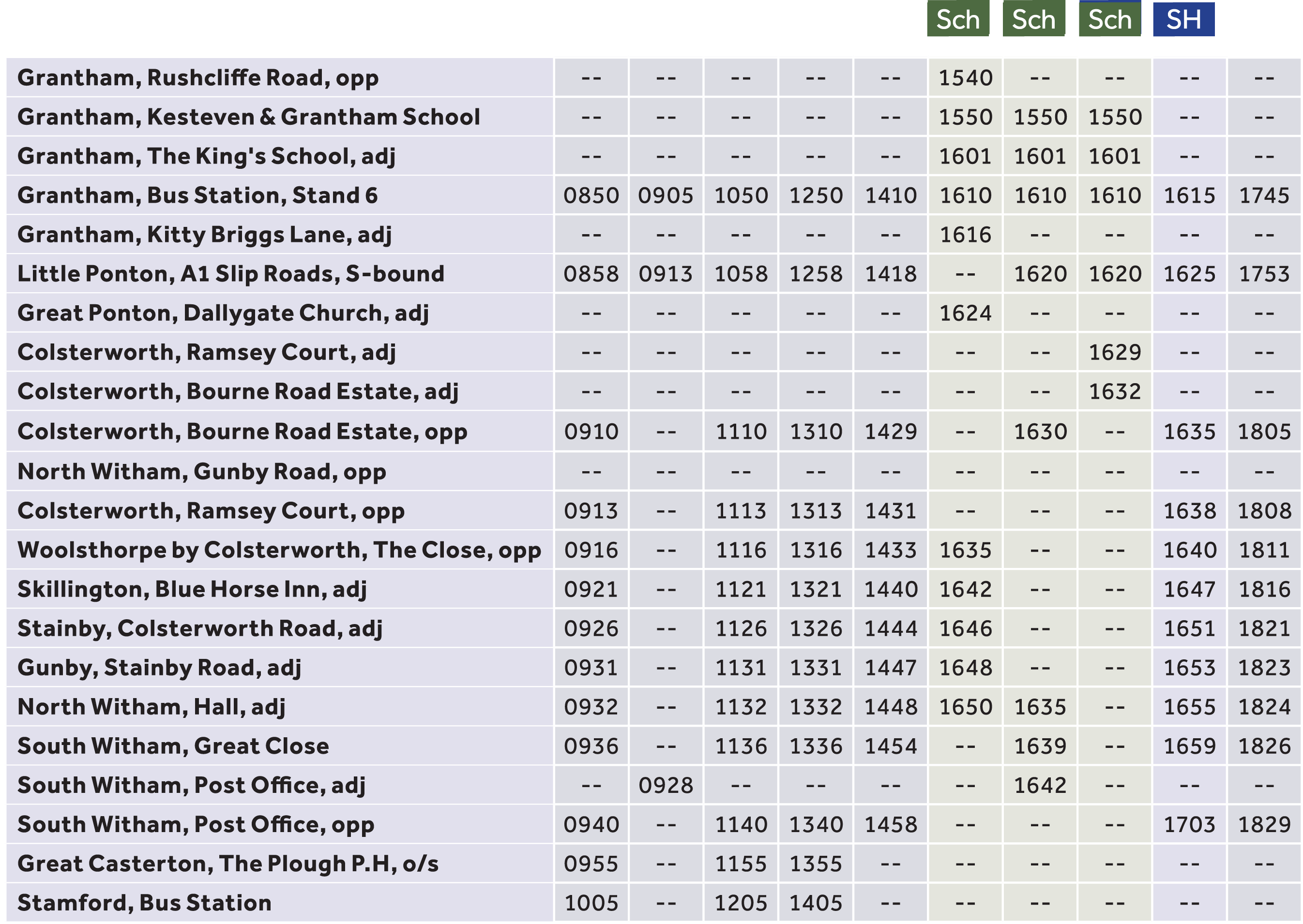Image resolution: width=1303 pixels, height=924 pixels.
Task: Click the 1629 Colsterworth Ramsey Court time
Action: click(x=1115, y=353)
